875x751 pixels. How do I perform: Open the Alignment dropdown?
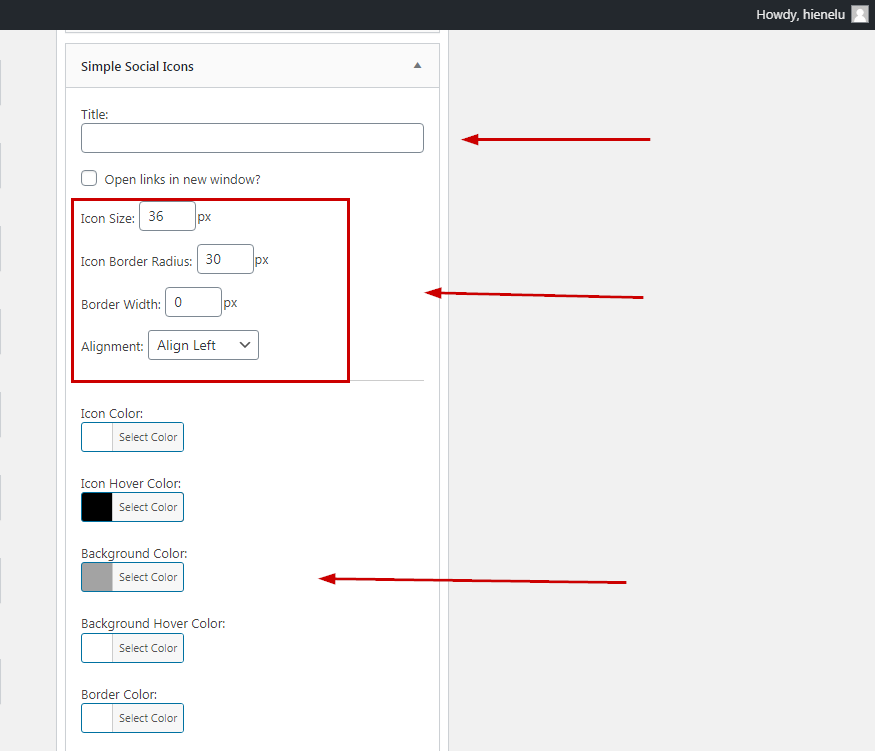click(x=203, y=345)
